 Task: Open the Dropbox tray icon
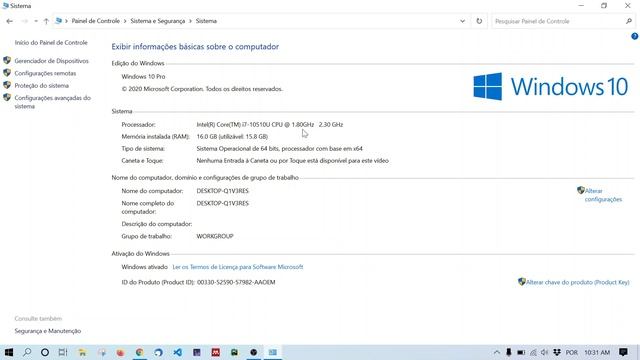557,352
